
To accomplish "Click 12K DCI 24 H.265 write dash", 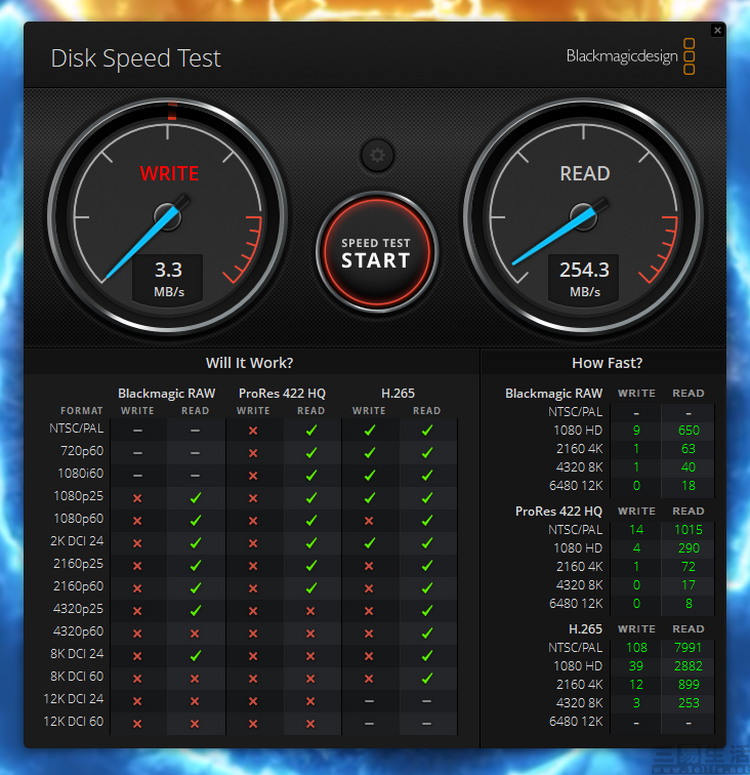I will click(369, 701).
